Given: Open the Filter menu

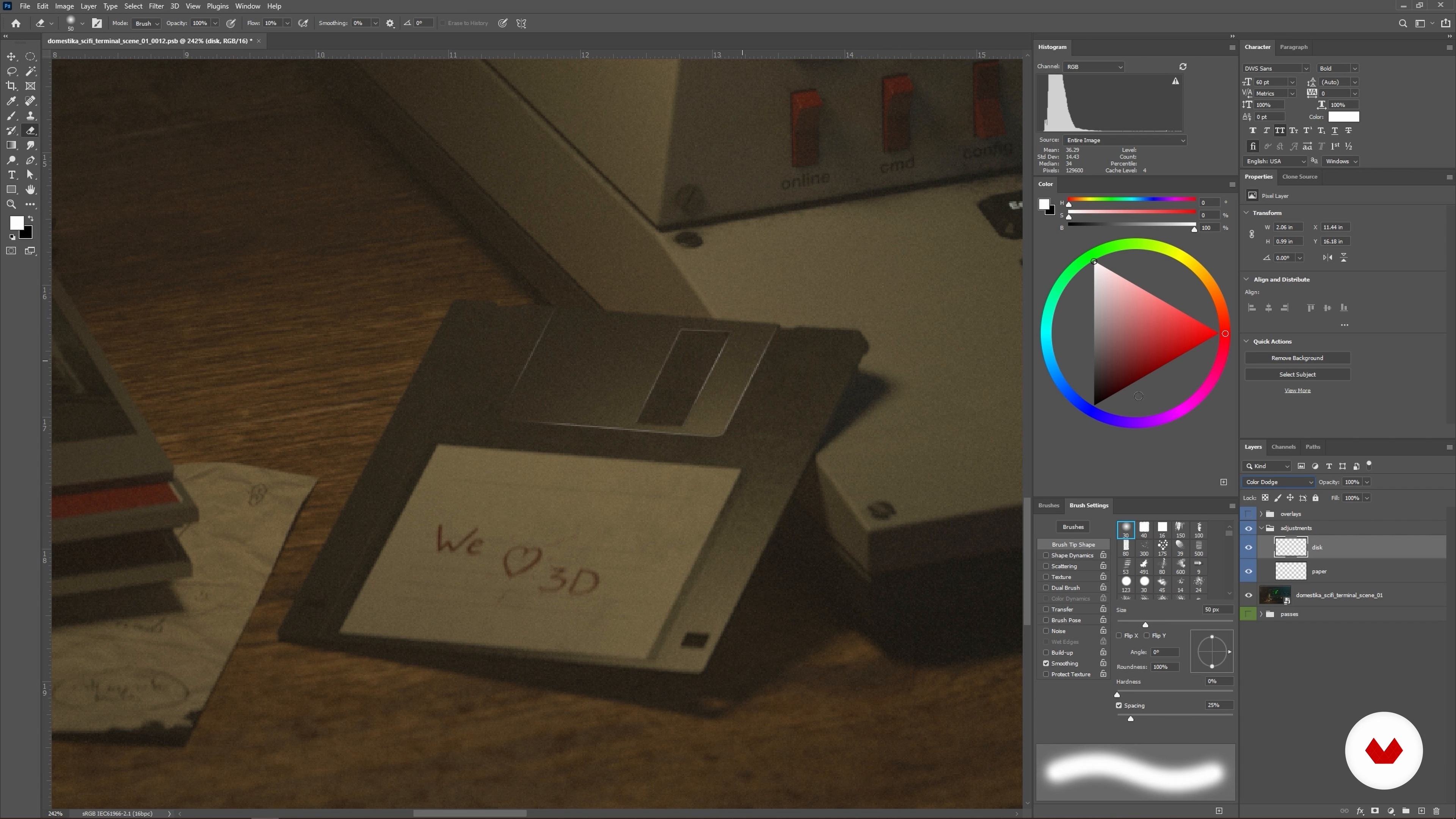Looking at the screenshot, I should 156,6.
